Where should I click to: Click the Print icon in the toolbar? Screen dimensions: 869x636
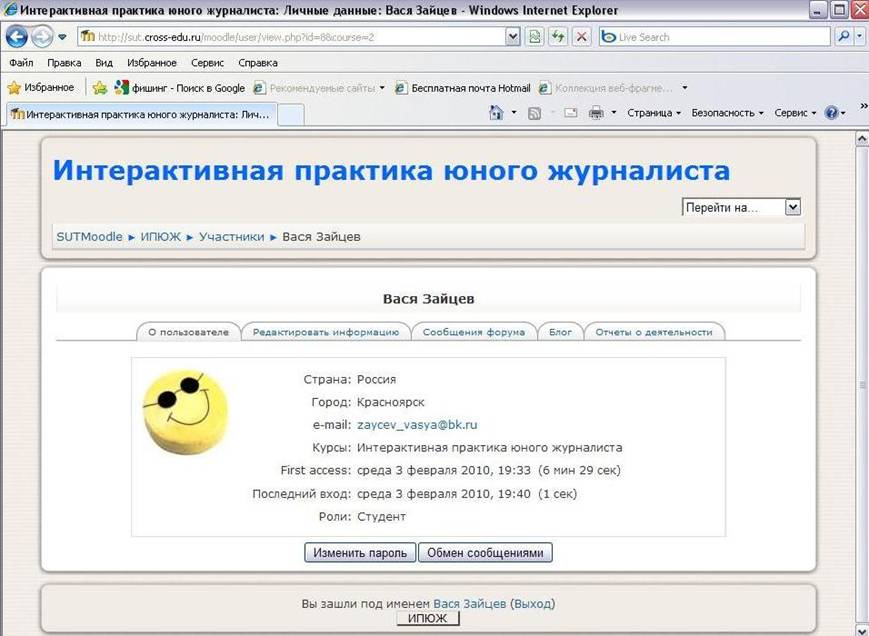coord(596,113)
